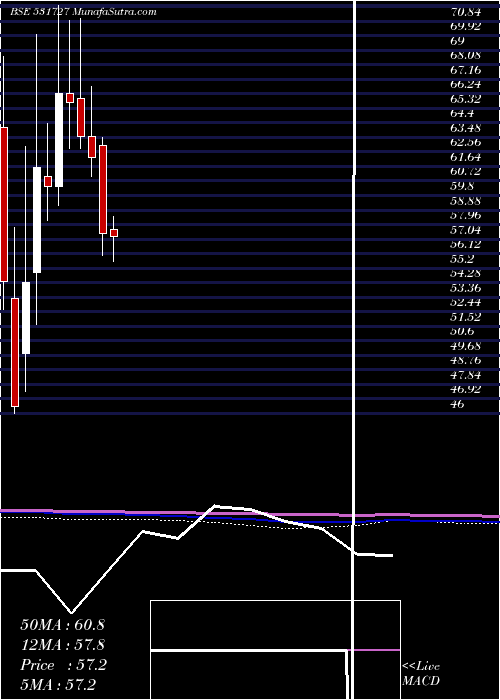Select the 48.76 price axis label
500x700 pixels.
click(x=466, y=360)
